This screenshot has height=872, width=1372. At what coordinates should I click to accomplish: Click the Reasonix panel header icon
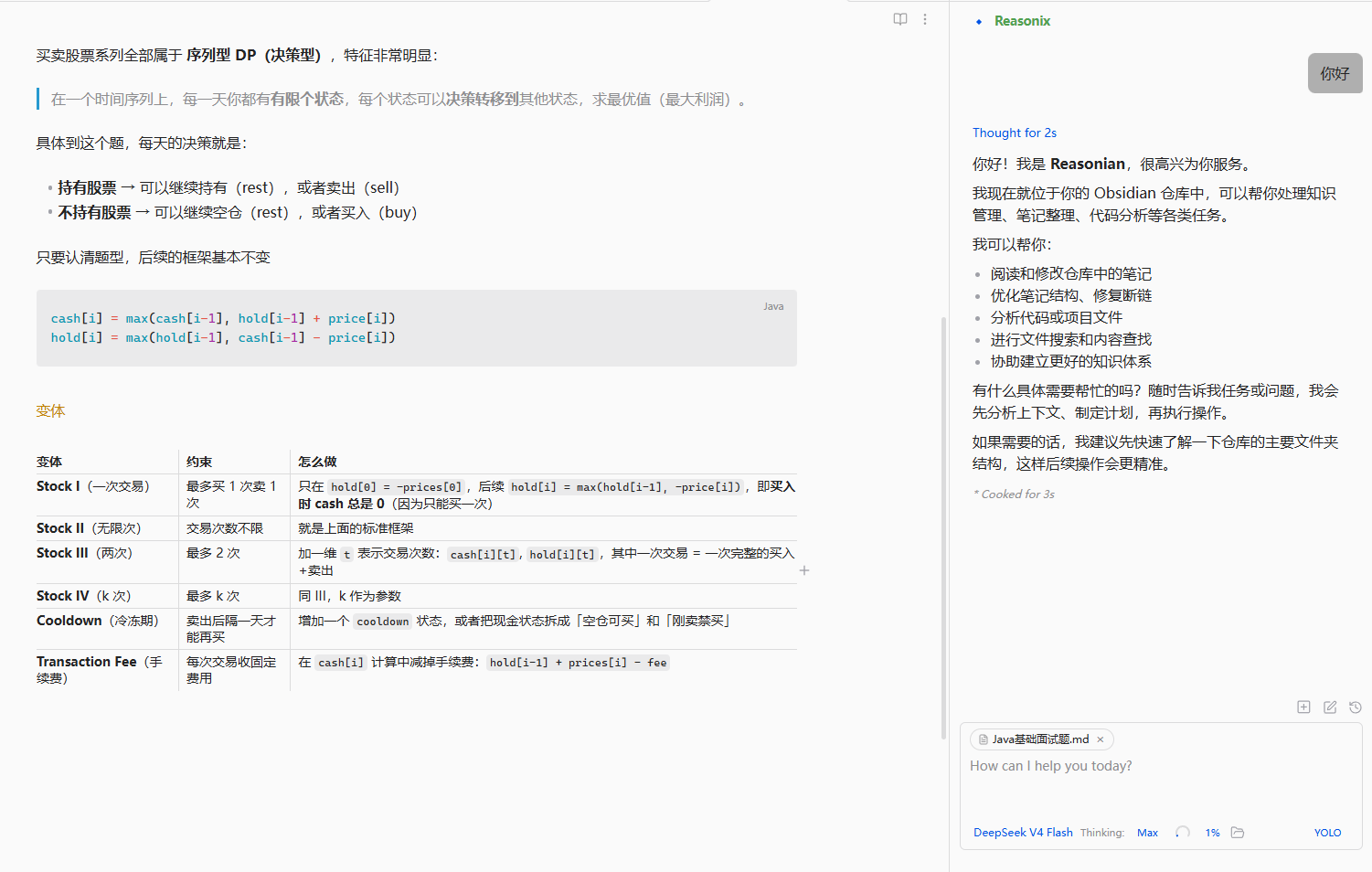pos(979,21)
